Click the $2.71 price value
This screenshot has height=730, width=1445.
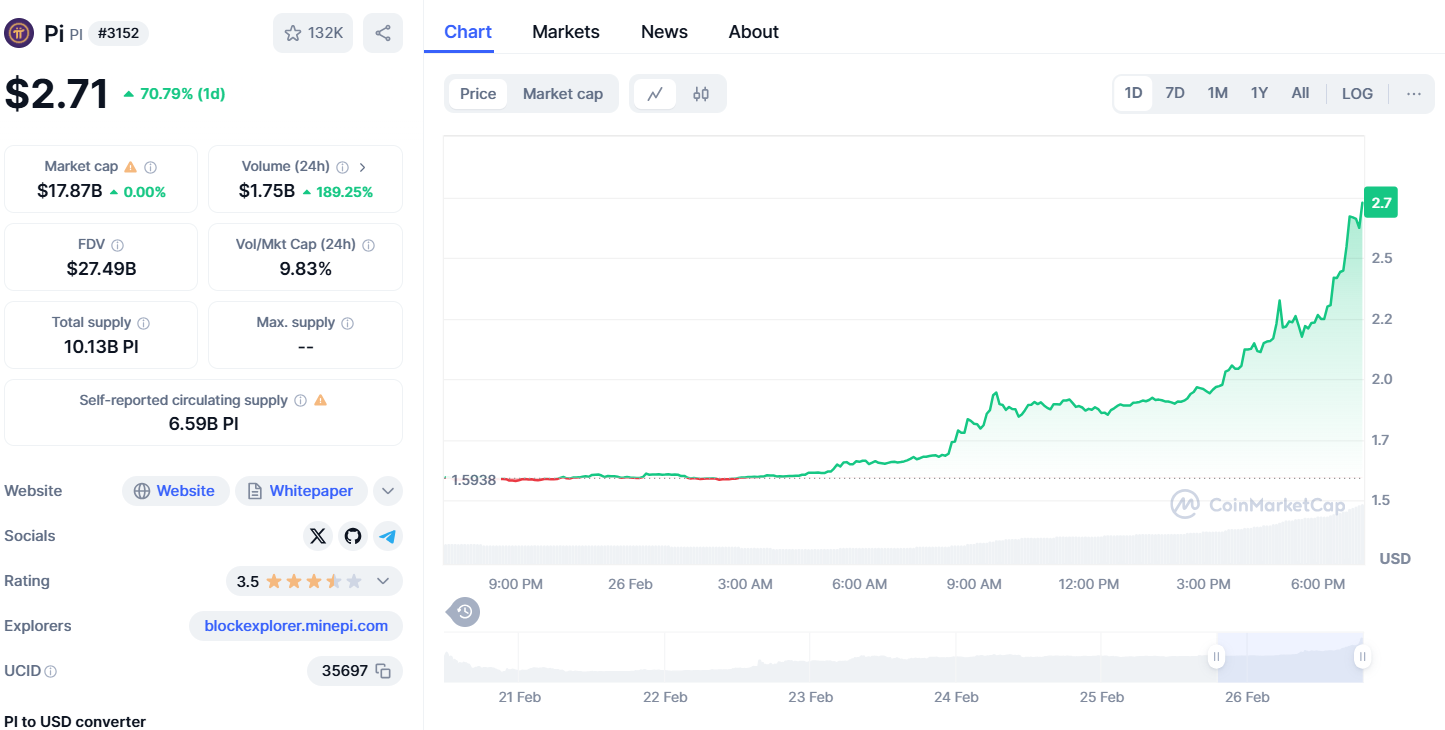coord(57,94)
